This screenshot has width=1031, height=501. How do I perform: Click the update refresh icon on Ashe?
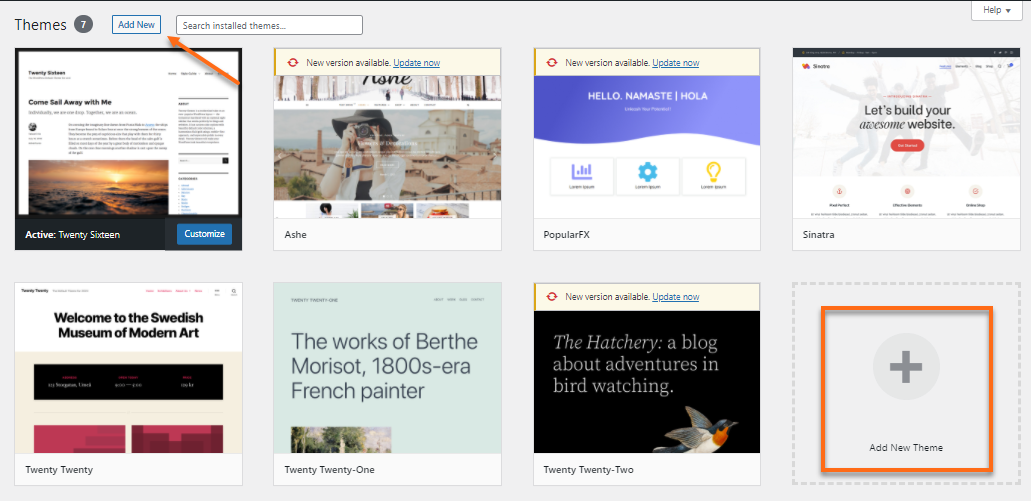(292, 63)
